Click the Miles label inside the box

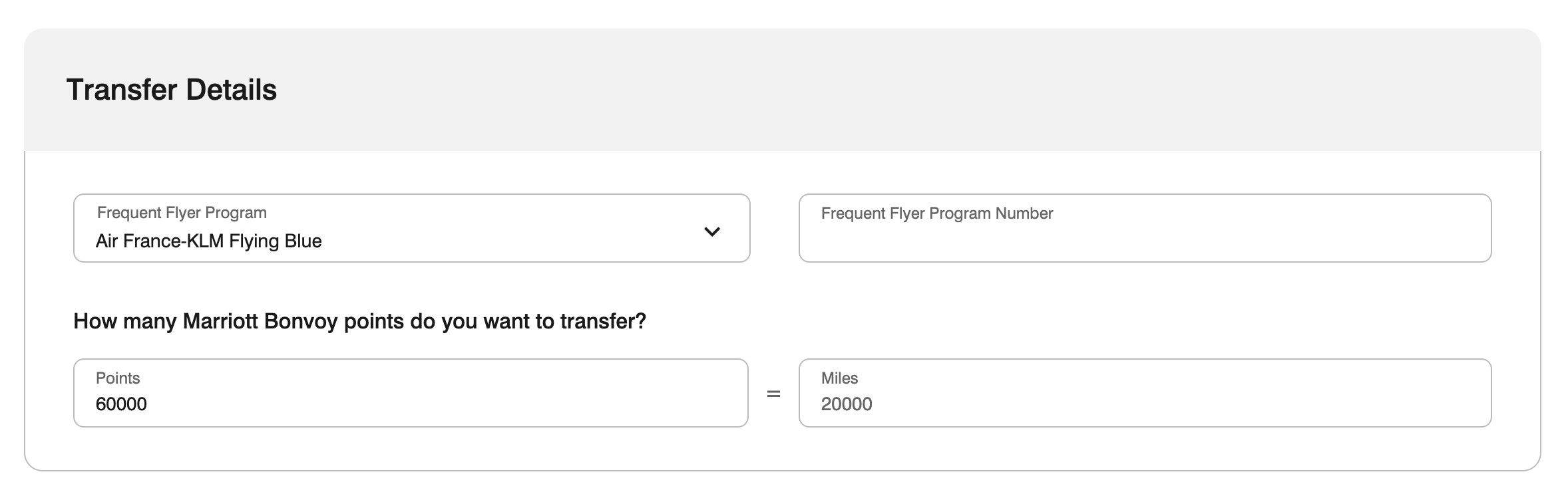point(839,378)
